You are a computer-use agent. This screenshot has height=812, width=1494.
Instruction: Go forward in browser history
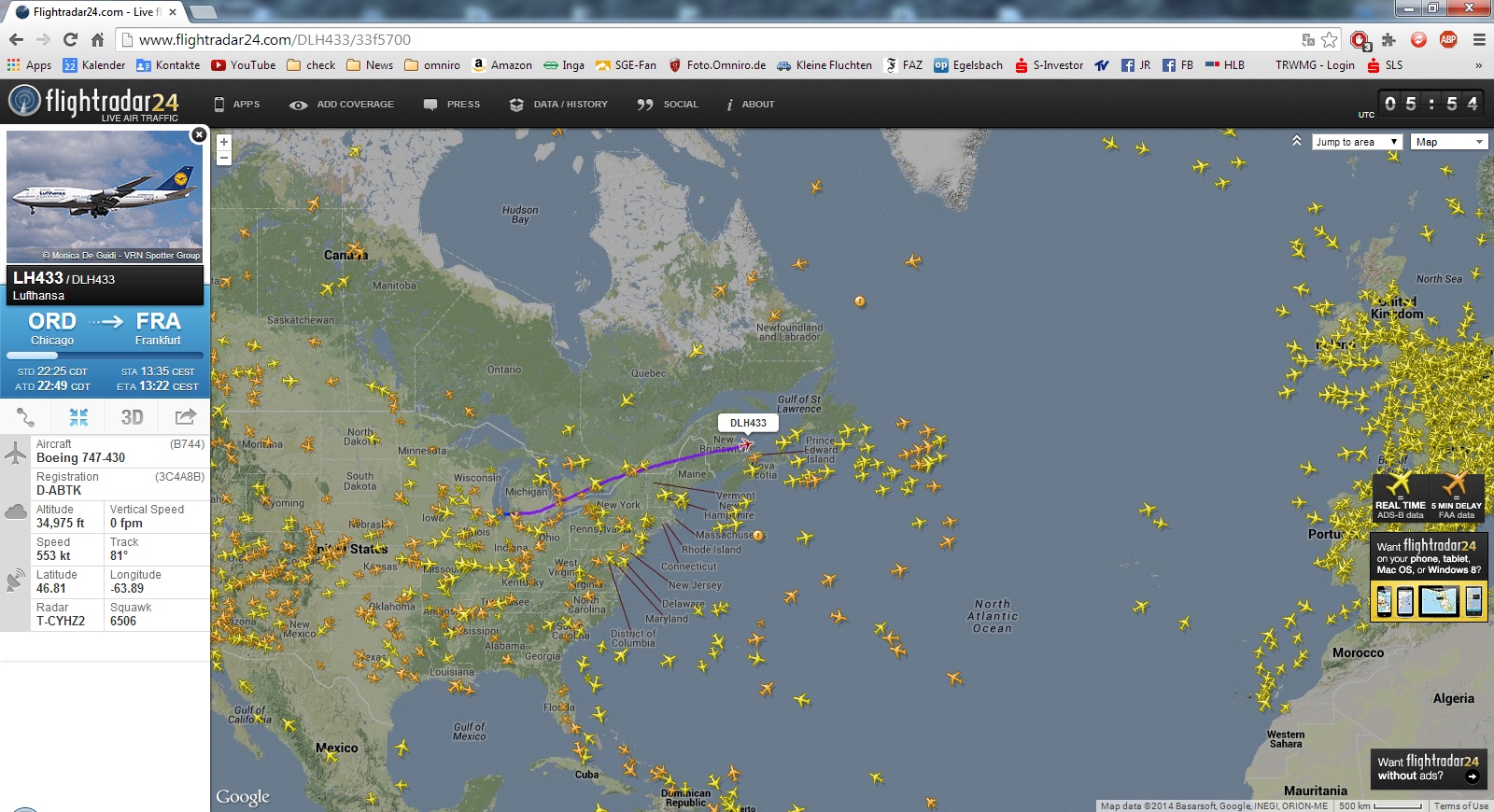coord(43,39)
